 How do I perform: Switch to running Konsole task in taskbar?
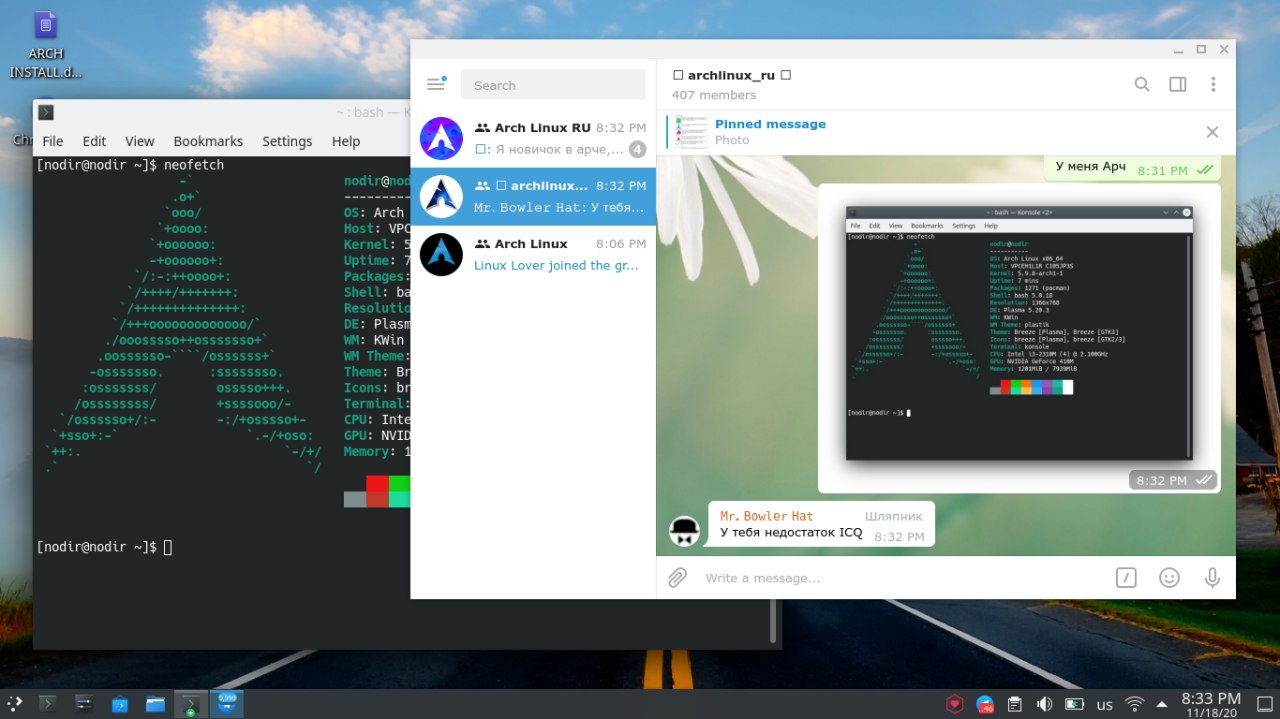coord(191,704)
